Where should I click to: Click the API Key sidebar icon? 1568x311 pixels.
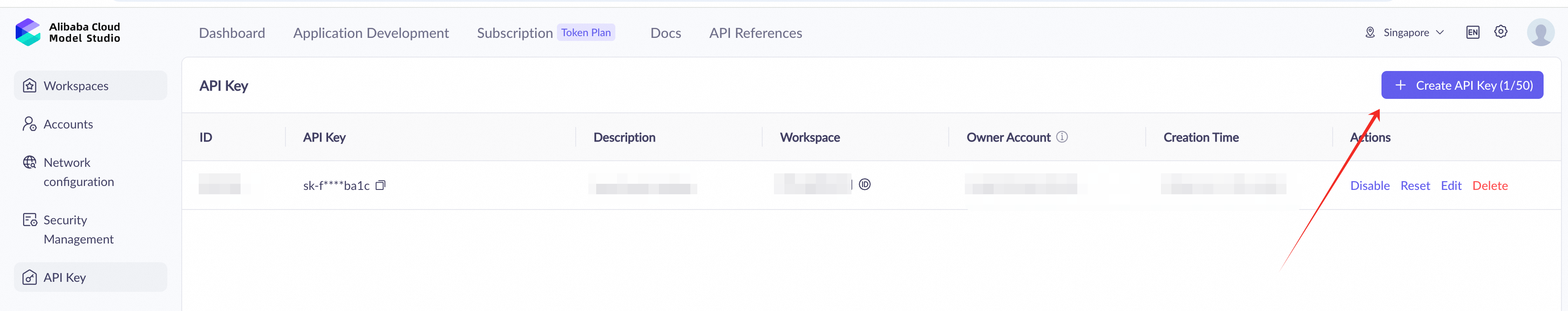pos(29,277)
